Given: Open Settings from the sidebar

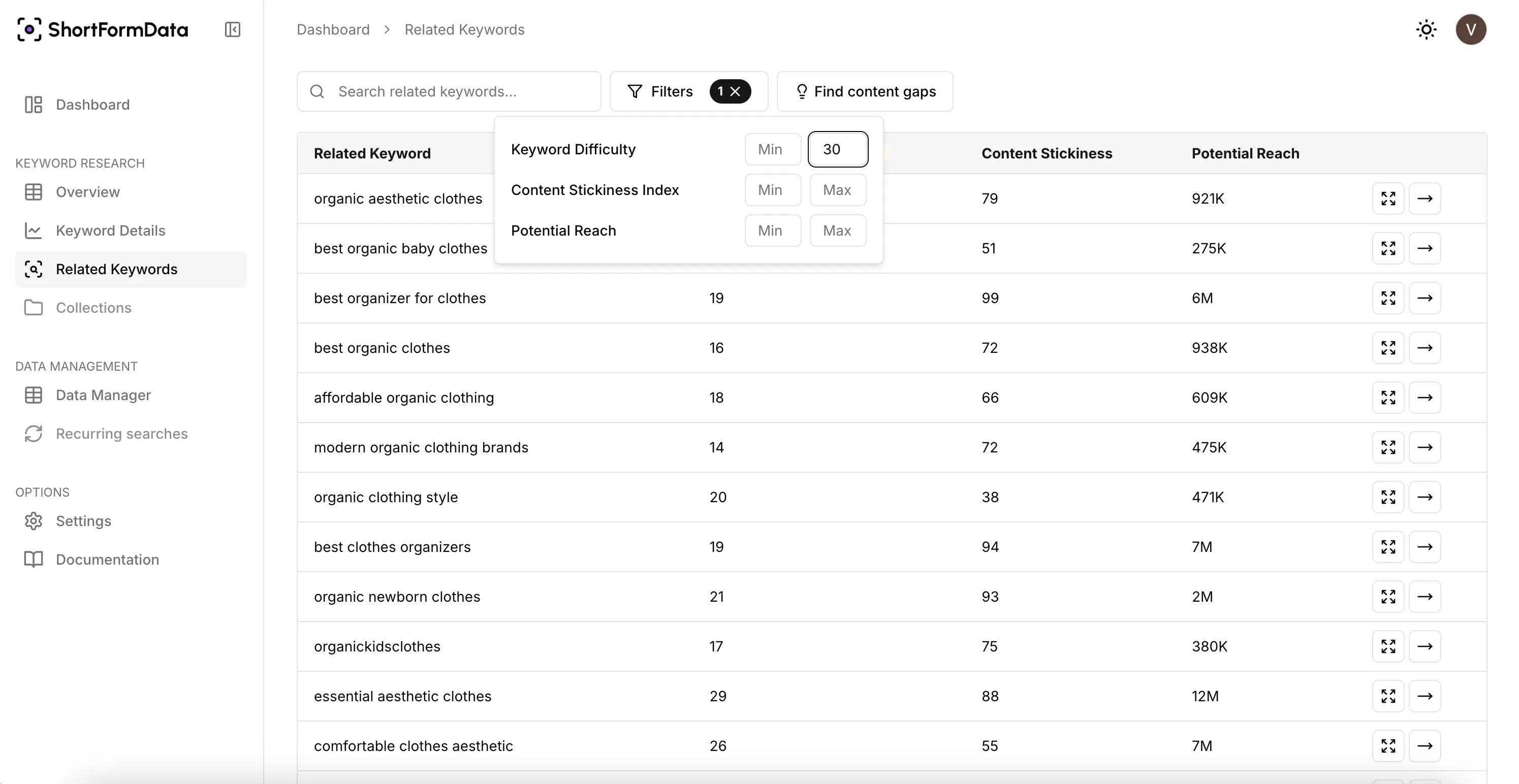Looking at the screenshot, I should tap(131, 521).
